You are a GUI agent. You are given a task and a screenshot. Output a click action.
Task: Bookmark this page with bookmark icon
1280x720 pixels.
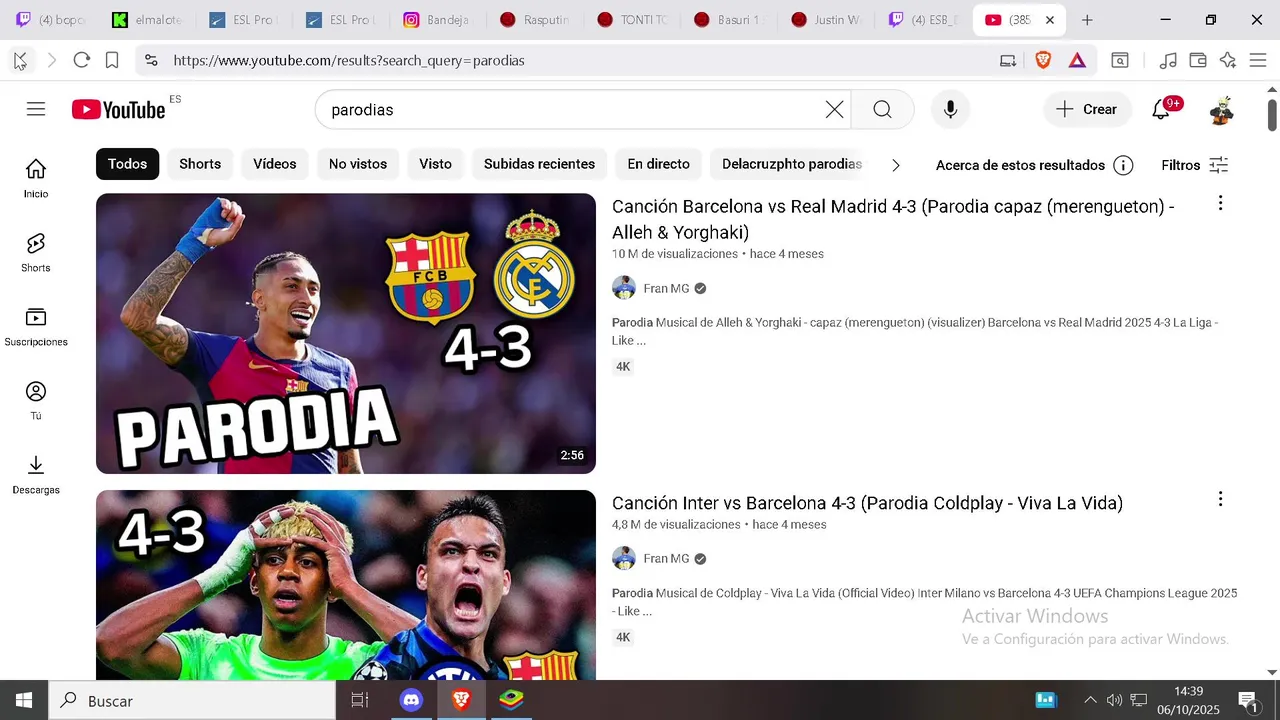112,60
